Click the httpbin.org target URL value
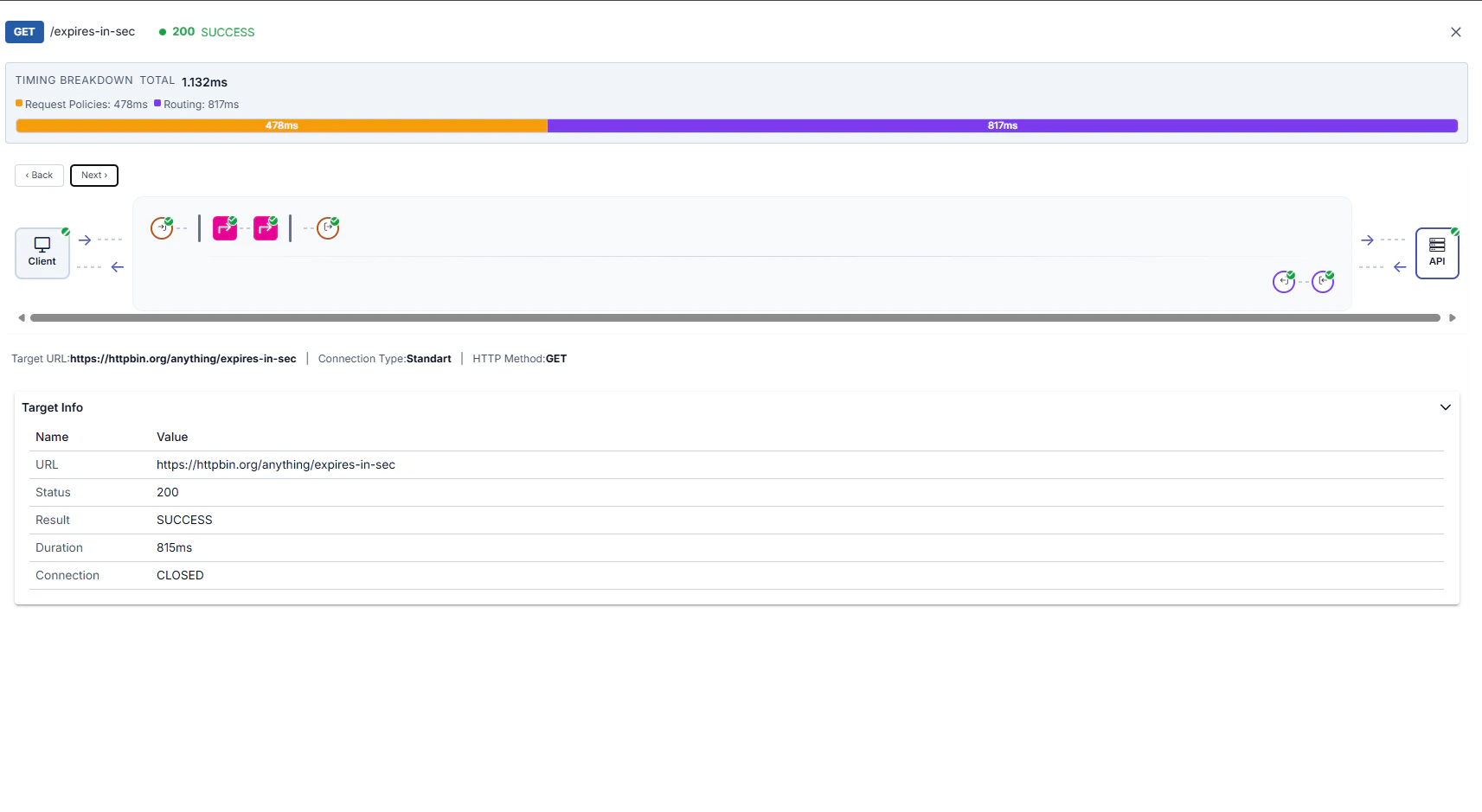The image size is (1482, 812). tap(183, 358)
